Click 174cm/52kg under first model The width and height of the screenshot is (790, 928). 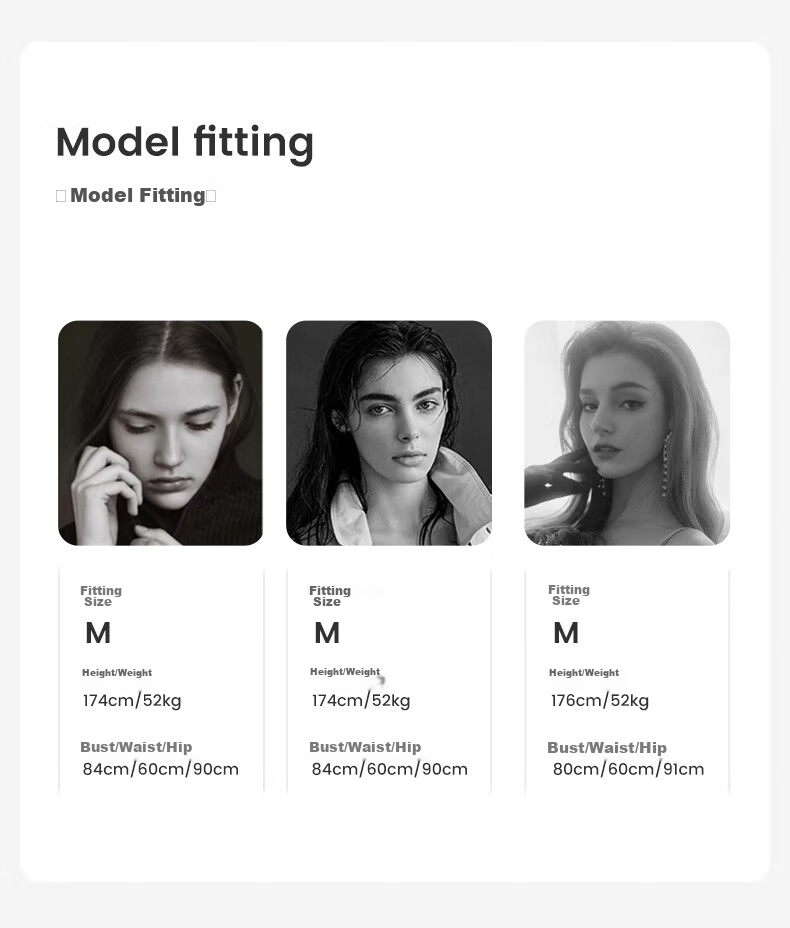(x=132, y=700)
